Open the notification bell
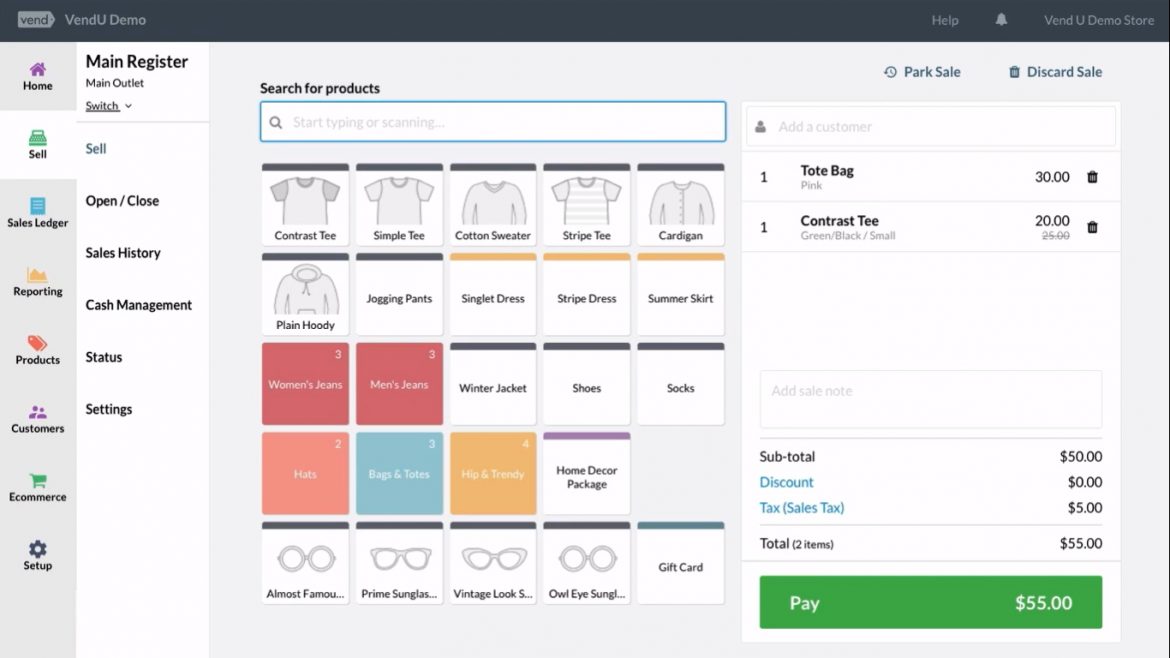 click(x=1001, y=19)
